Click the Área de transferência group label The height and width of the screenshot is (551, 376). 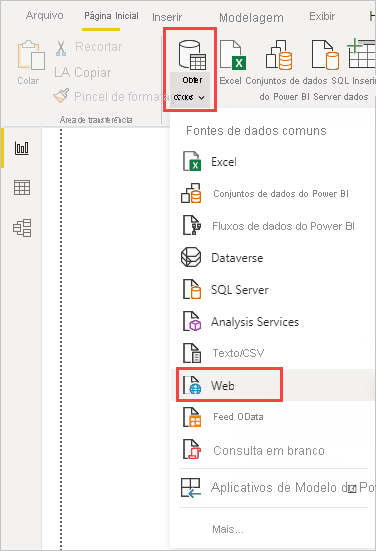96,120
